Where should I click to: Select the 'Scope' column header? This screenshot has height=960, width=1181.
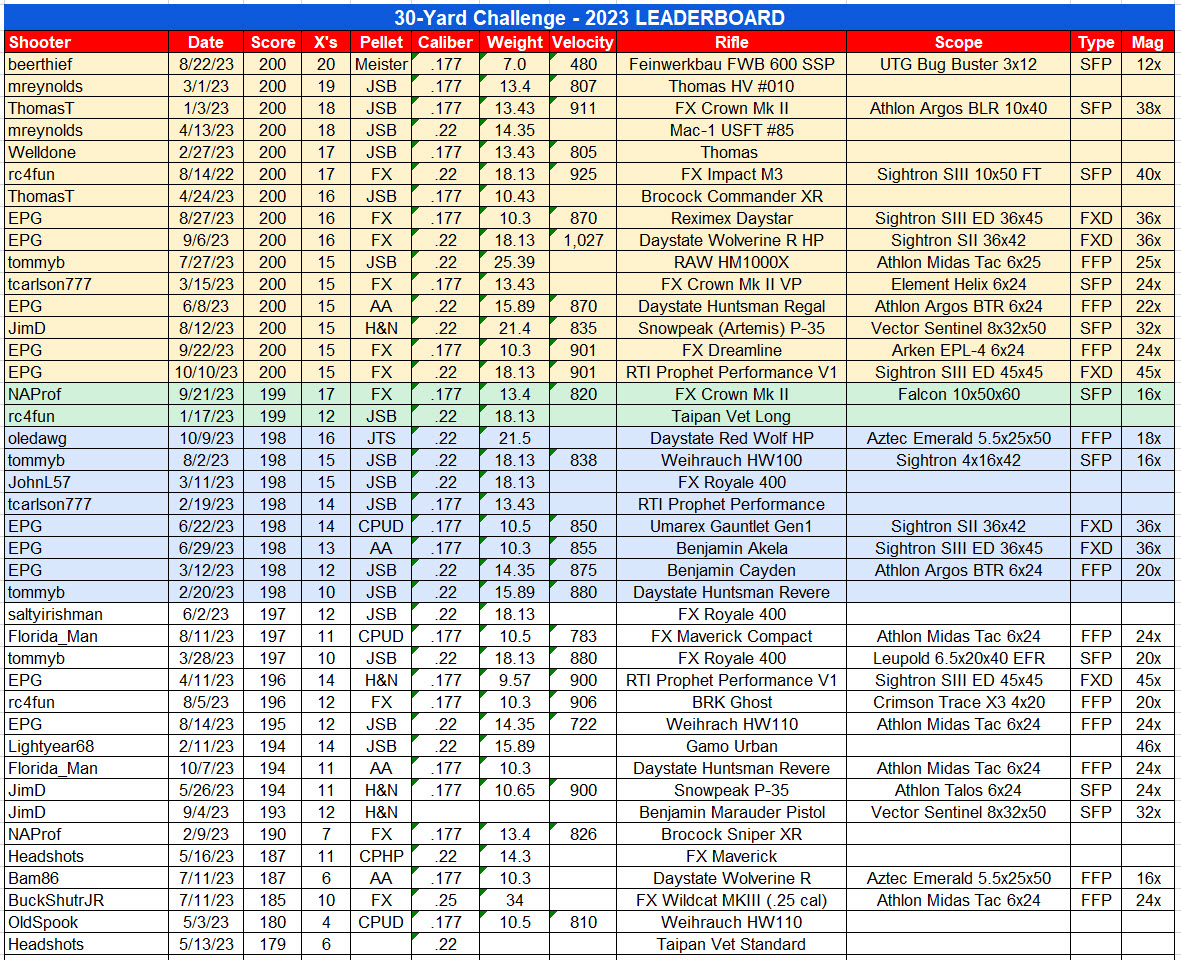coord(958,42)
